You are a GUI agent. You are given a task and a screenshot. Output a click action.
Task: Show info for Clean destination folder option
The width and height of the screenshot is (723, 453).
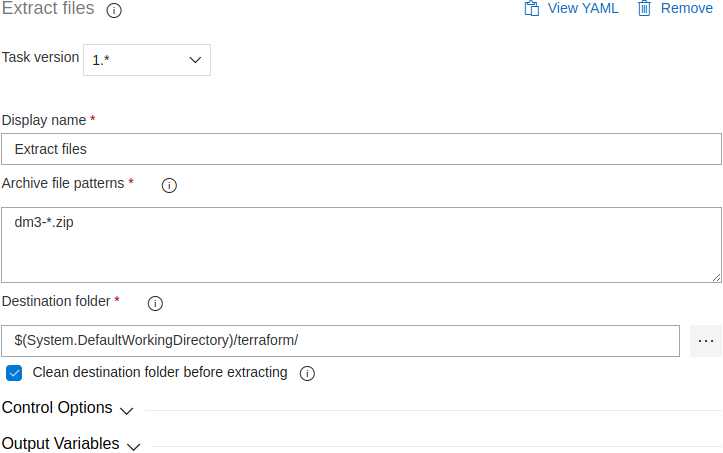click(307, 373)
